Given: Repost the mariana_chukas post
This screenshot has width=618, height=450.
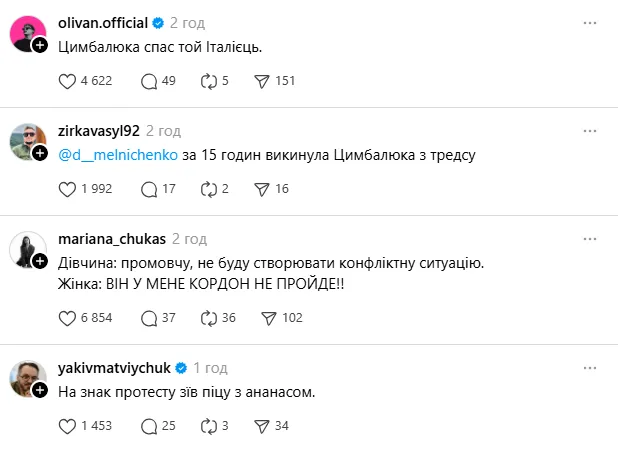Looking at the screenshot, I should click(209, 318).
